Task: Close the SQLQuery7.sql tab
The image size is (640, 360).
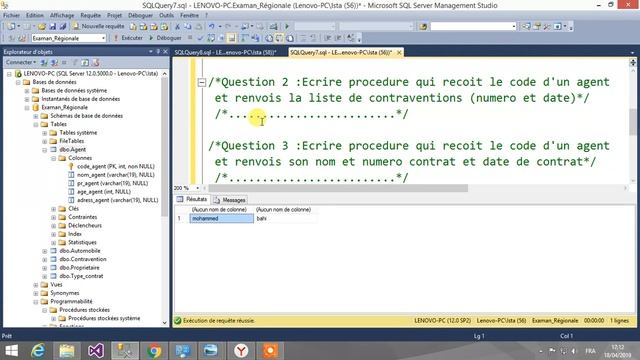Action: point(399,53)
